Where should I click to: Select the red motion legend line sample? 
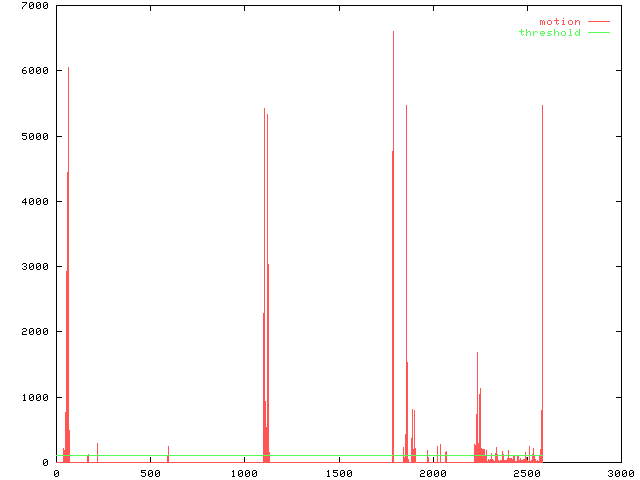click(598, 22)
